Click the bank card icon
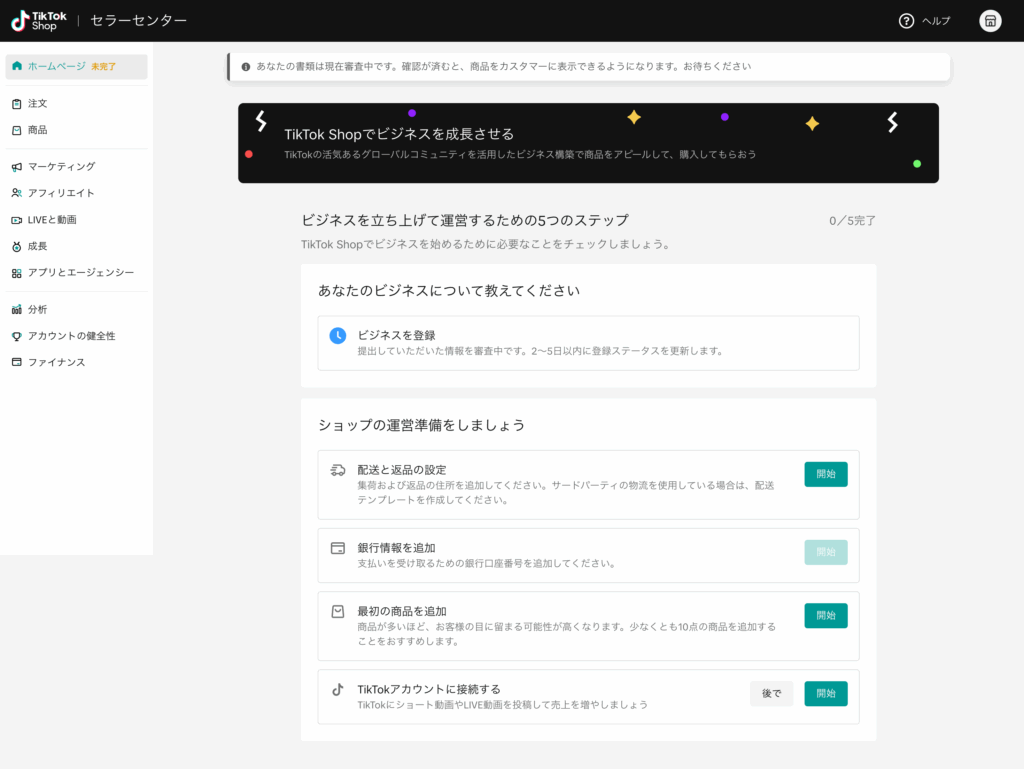The image size is (1024, 769). (x=338, y=548)
